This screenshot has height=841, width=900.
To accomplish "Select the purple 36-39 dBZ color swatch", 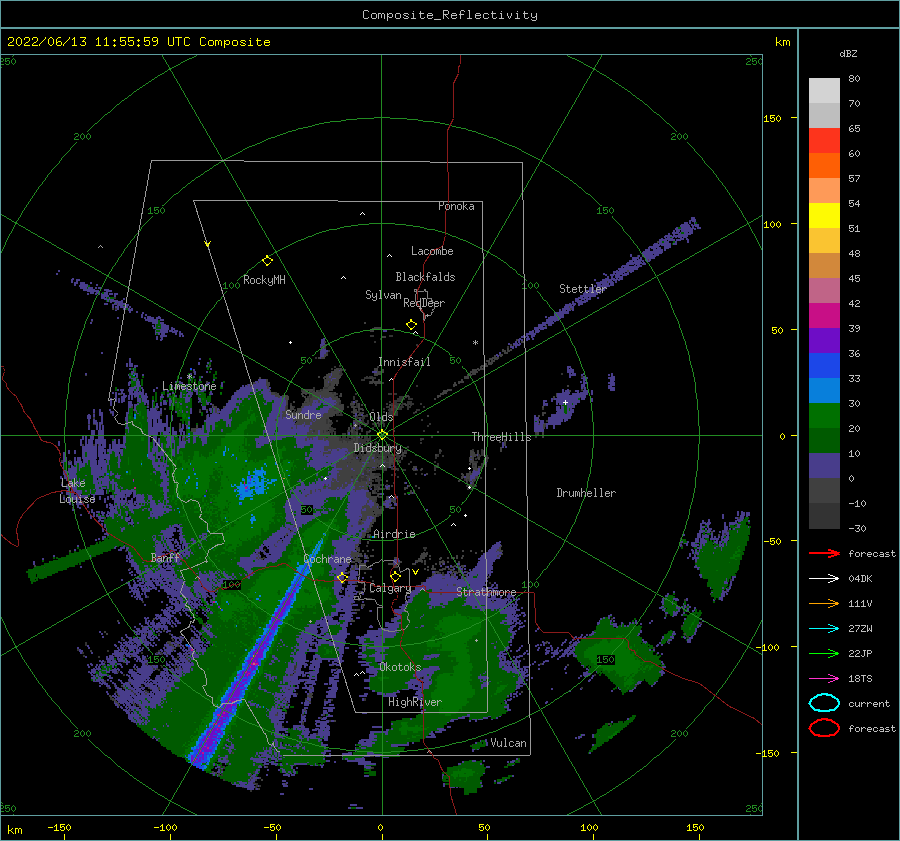I will (x=824, y=340).
